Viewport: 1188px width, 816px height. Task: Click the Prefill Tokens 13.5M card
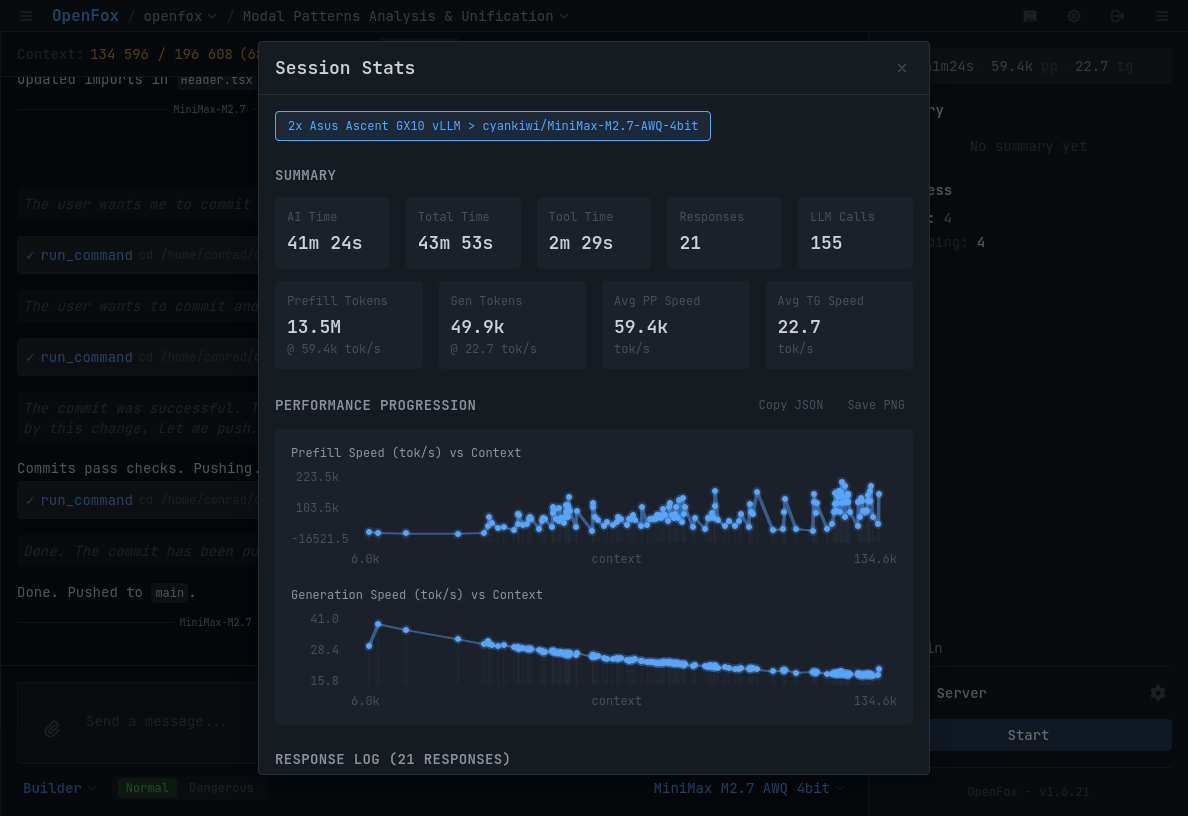pyautogui.click(x=349, y=324)
